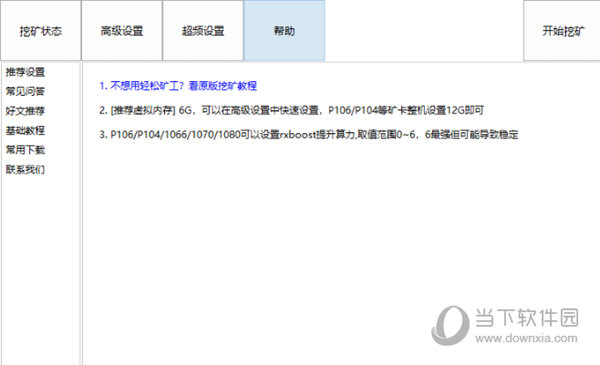
Task: Open 常见问答 in the sidebar
Action: [25, 91]
